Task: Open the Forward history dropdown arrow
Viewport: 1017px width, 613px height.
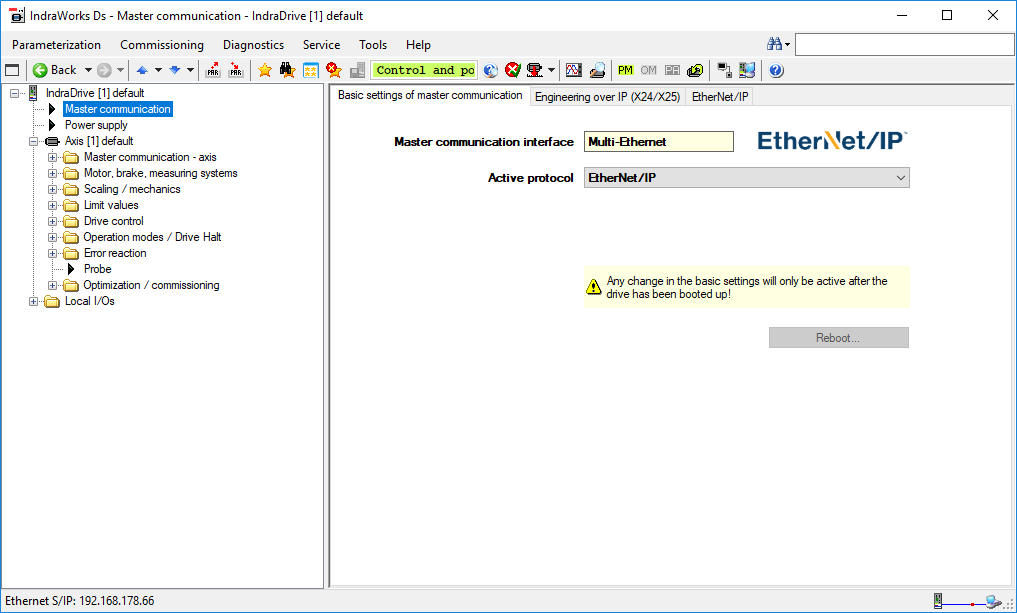Action: point(120,70)
